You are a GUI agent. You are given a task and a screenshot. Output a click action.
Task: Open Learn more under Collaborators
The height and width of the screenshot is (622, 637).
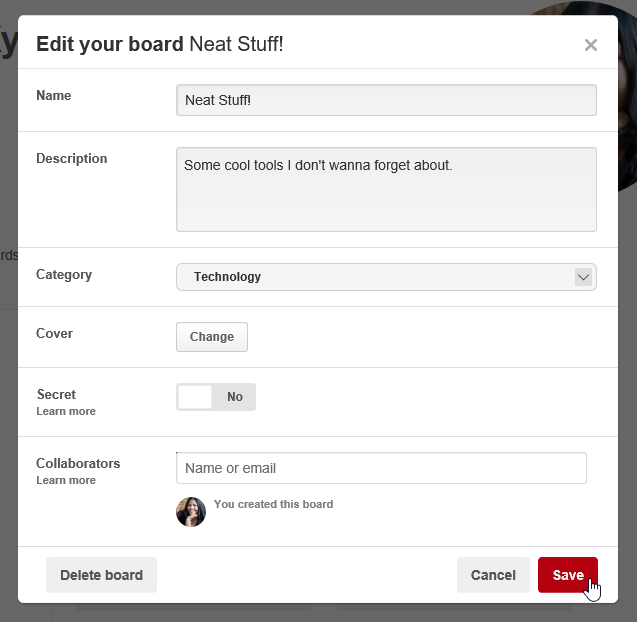tap(66, 480)
